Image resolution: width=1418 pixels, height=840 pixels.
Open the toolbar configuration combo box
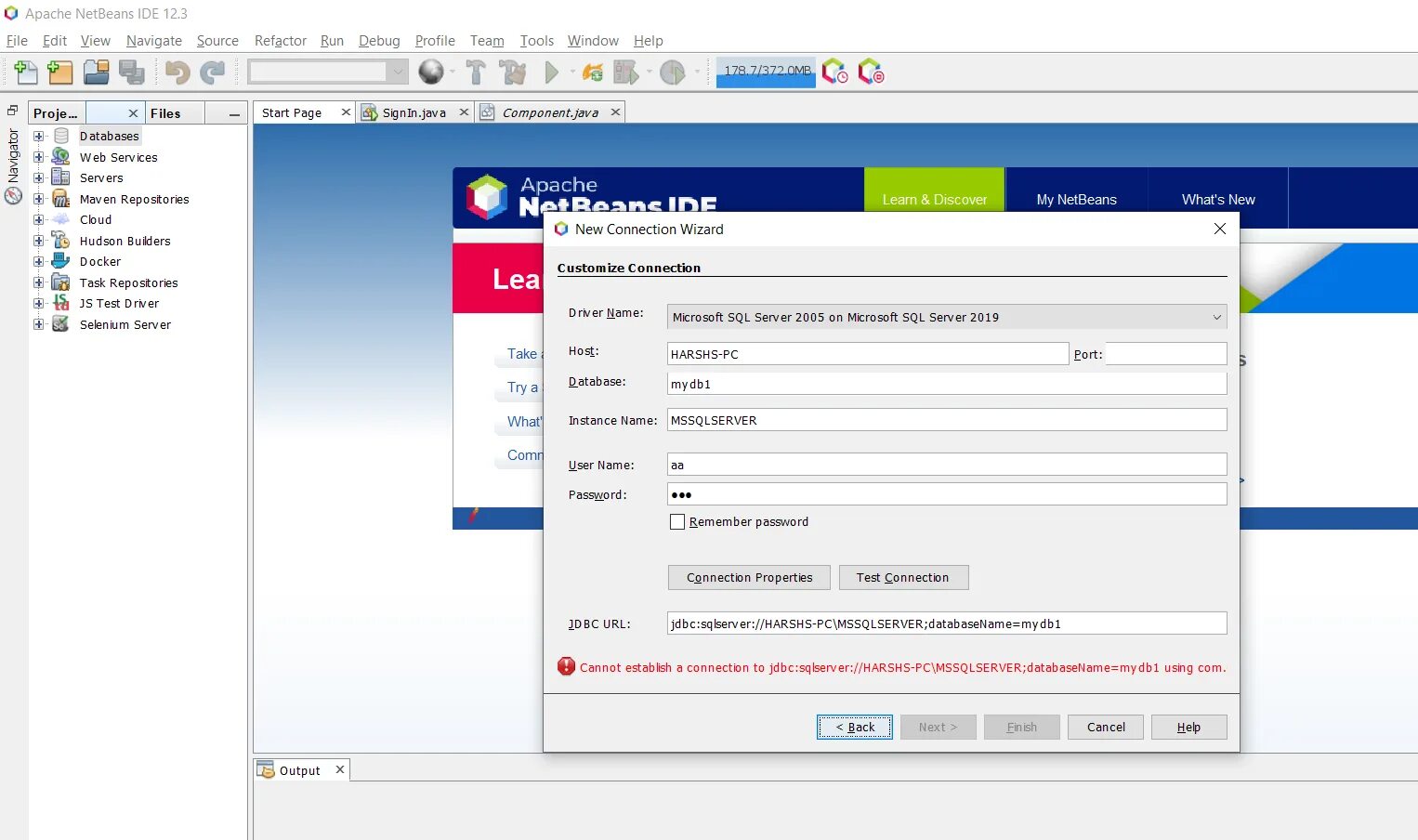[328, 72]
